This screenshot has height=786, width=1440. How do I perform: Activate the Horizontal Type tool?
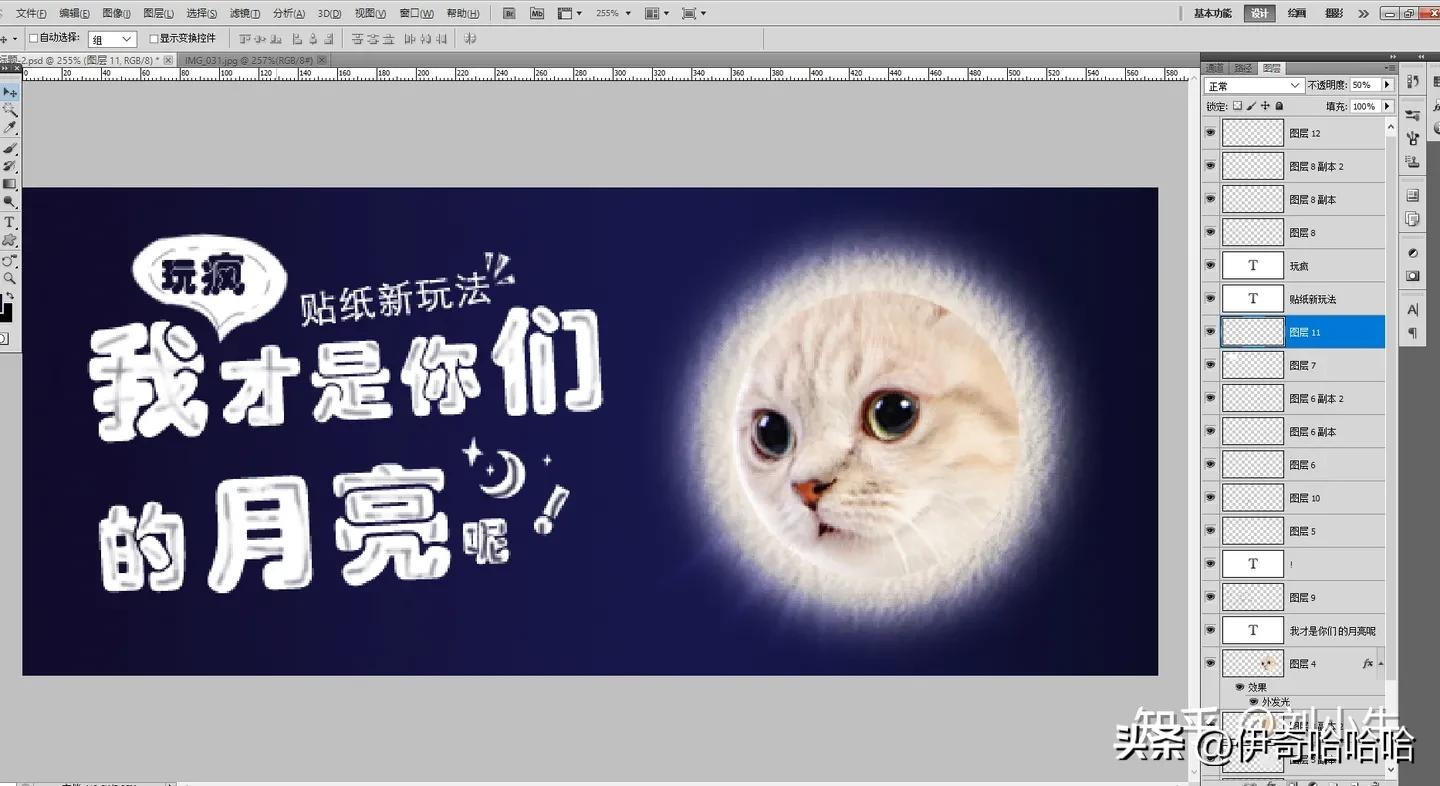click(11, 224)
